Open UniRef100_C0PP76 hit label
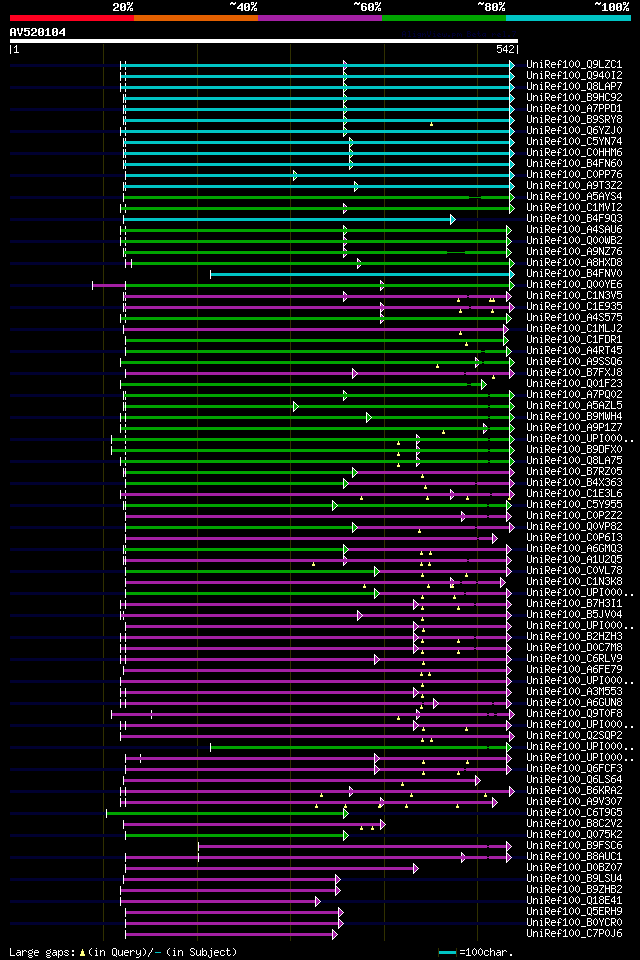The image size is (640, 960). 574,174
